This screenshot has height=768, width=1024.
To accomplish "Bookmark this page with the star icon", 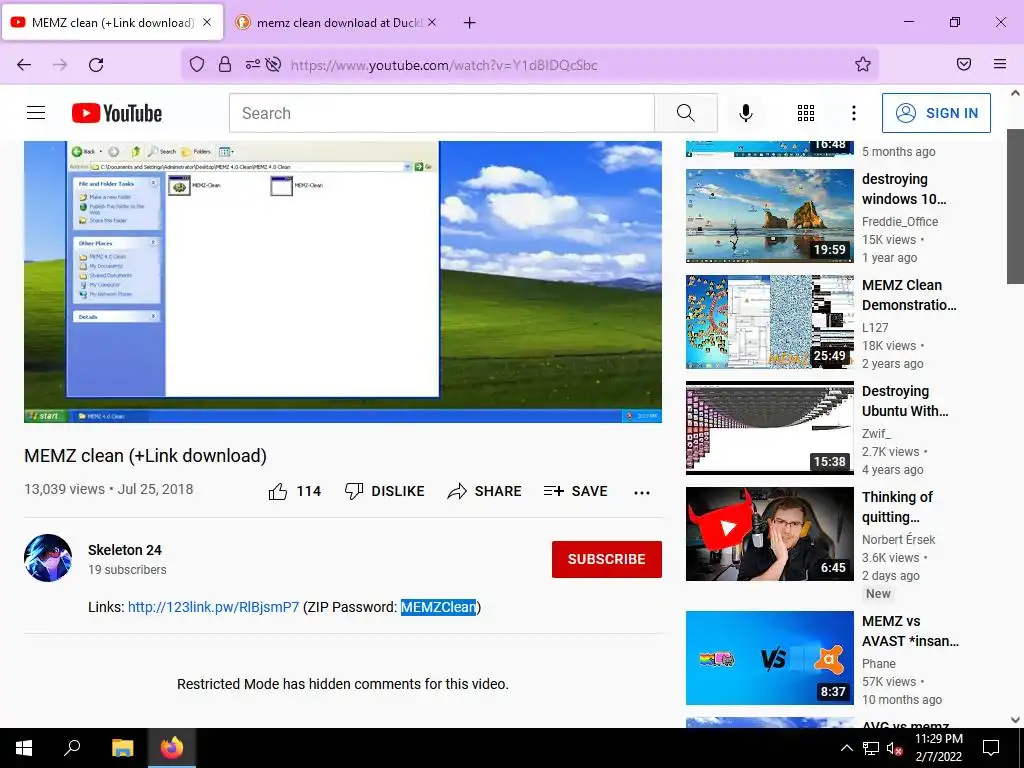I will 863,64.
